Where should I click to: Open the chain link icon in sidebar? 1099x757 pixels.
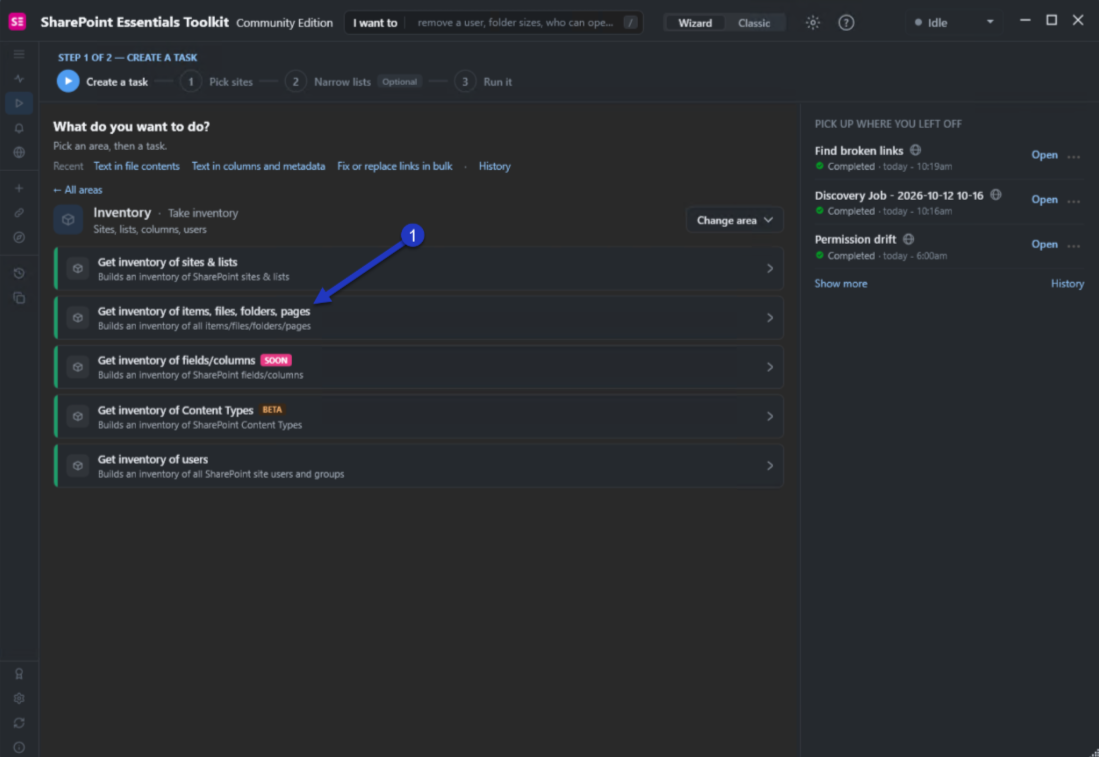[19, 212]
